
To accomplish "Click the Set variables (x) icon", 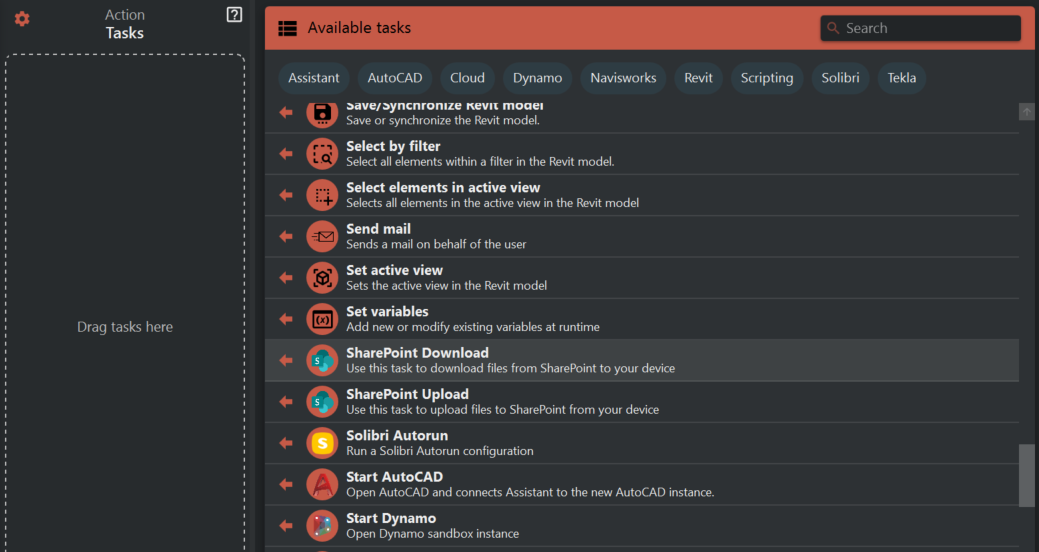I will pos(322,319).
